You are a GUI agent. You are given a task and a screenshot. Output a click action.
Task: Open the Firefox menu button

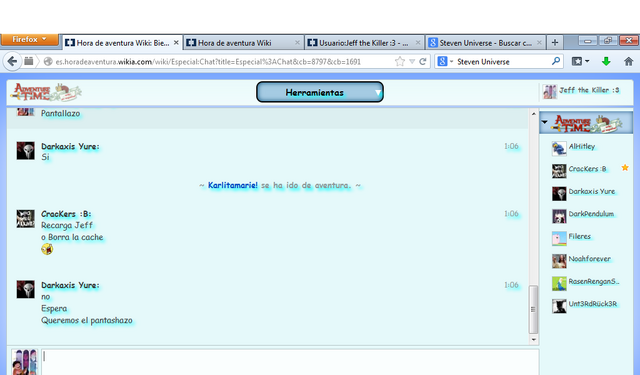click(29, 40)
